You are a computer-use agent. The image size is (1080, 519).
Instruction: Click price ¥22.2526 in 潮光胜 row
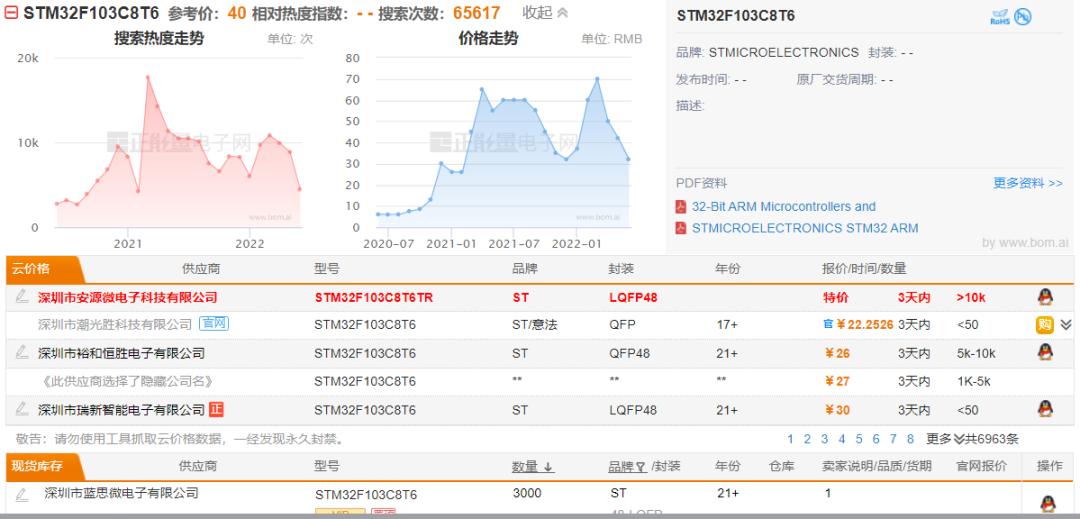[x=864, y=324]
